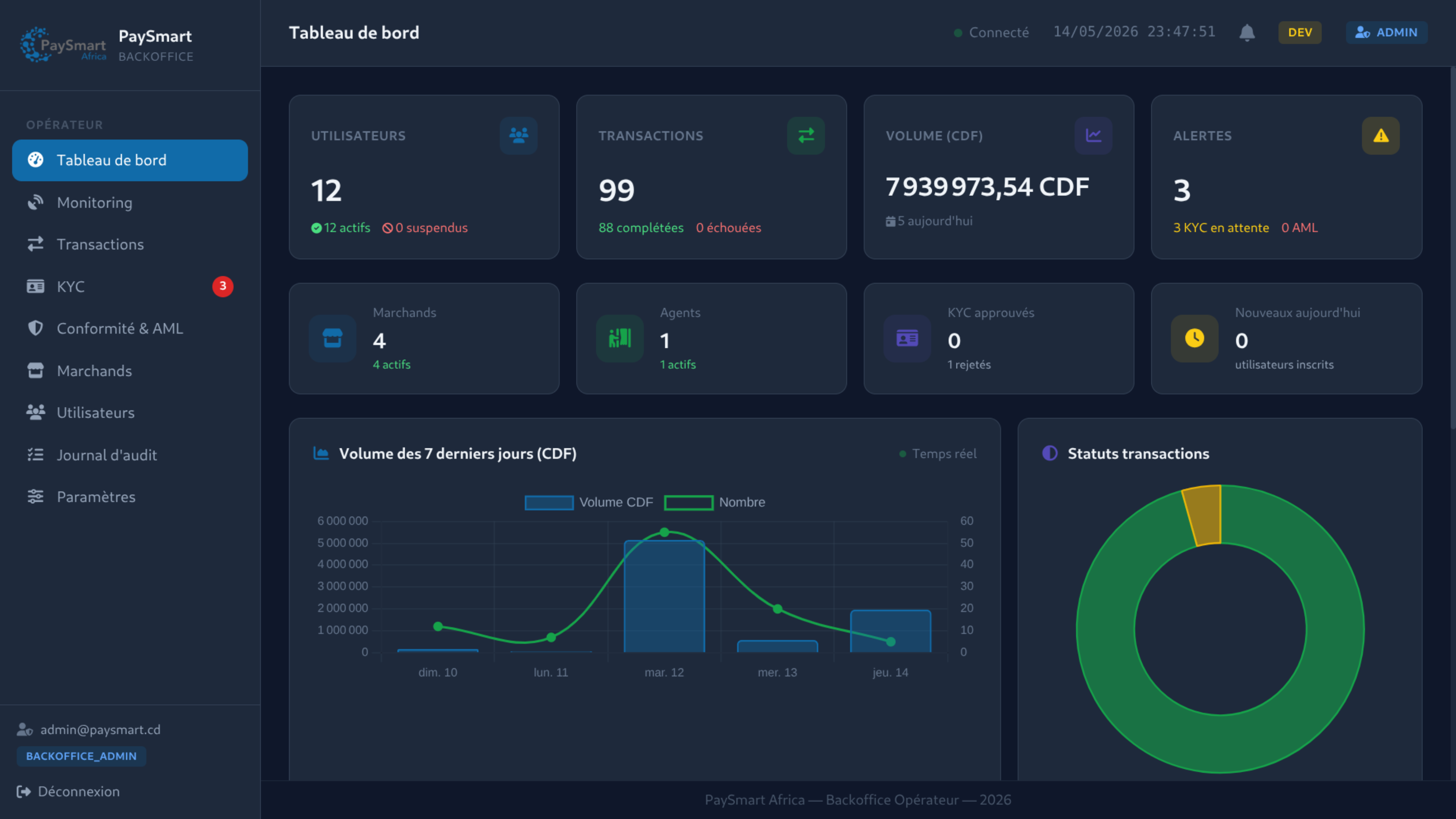Image resolution: width=1456 pixels, height=819 pixels.
Task: Click the Marchands store icon in stats card
Action: point(332,338)
